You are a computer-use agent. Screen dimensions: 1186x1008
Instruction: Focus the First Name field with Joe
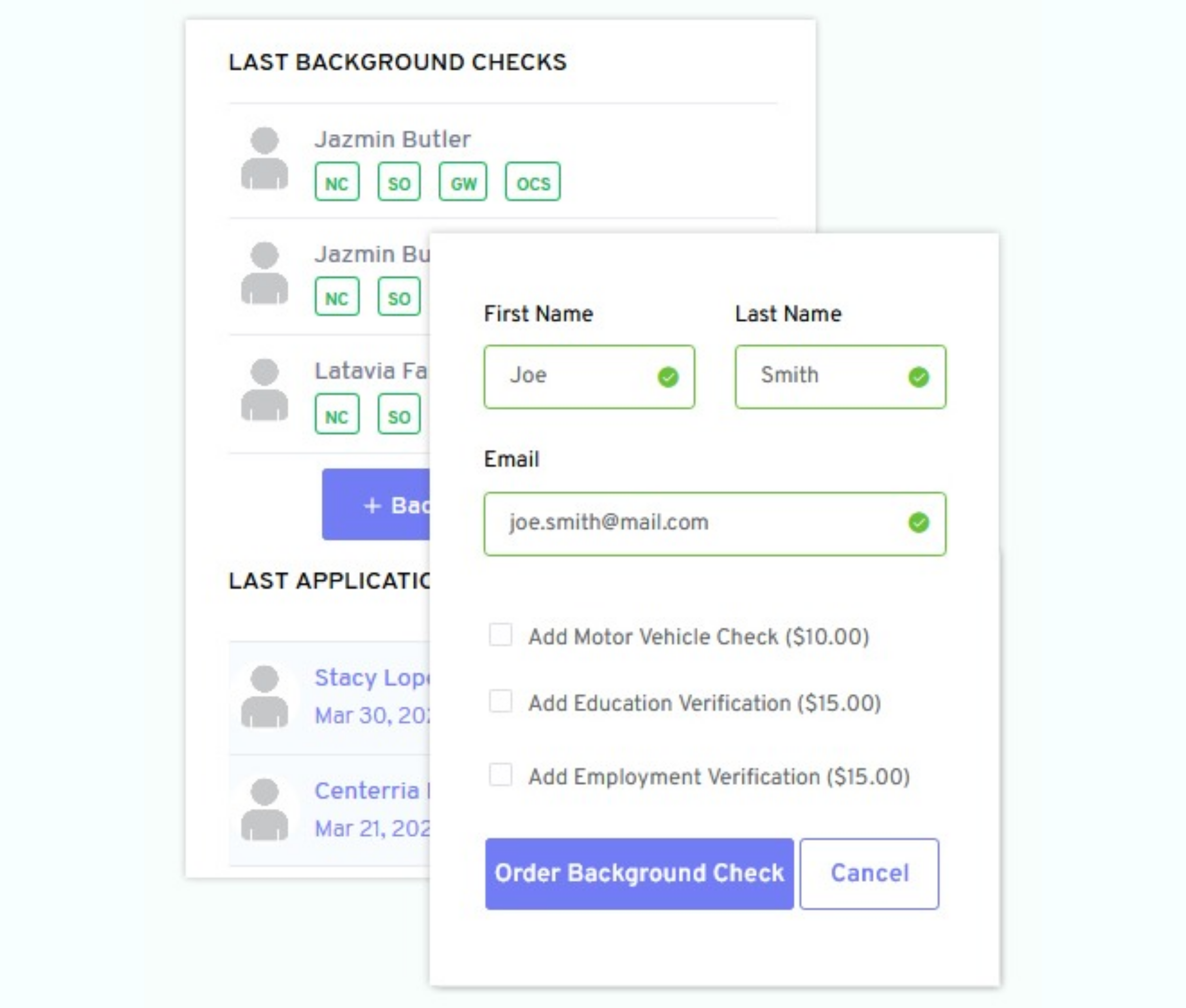(x=572, y=377)
